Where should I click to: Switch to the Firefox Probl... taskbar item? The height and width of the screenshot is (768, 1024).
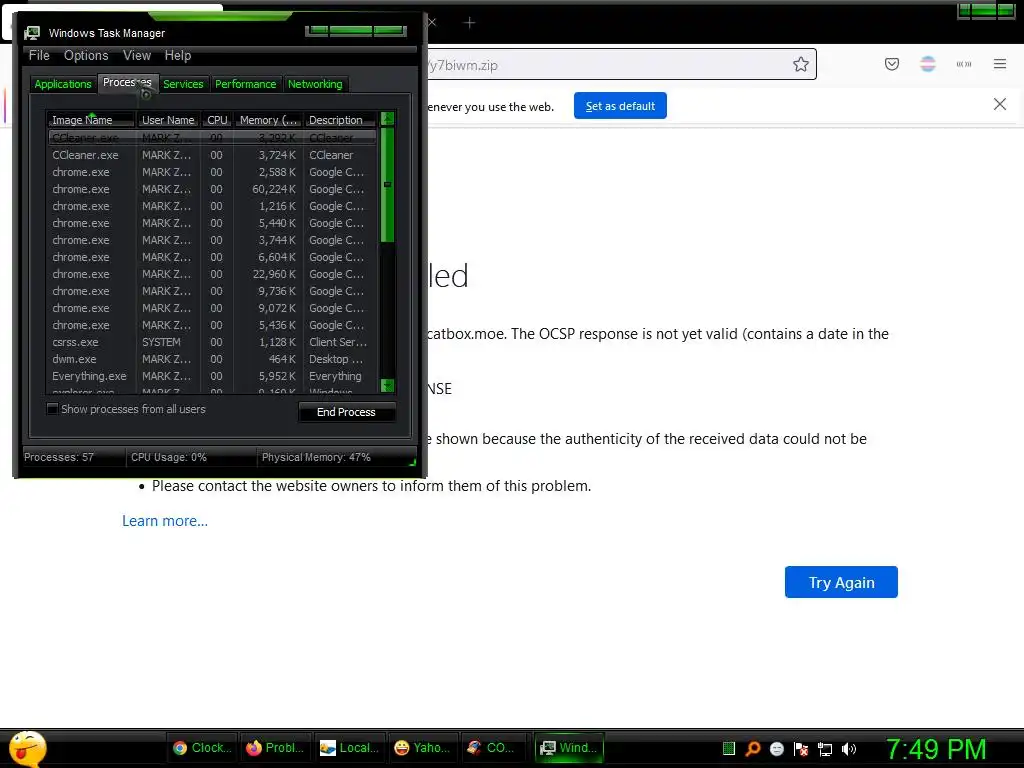pyautogui.click(x=275, y=748)
